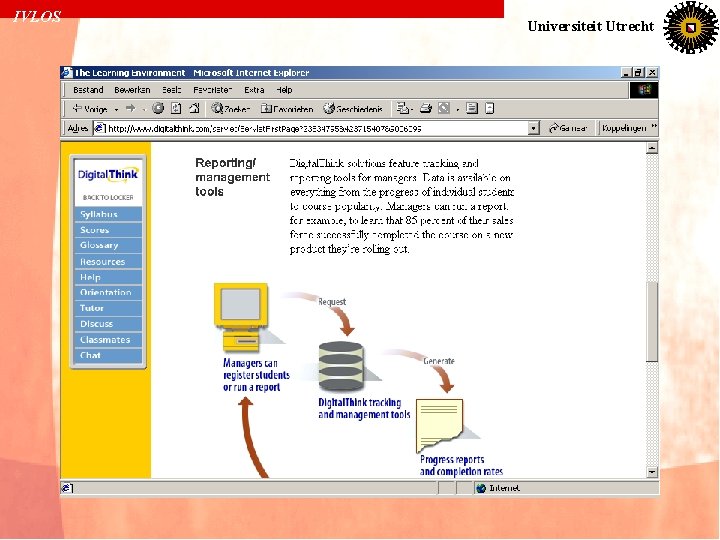
Task: Open Zoeken search in toolbar
Action: [231, 109]
